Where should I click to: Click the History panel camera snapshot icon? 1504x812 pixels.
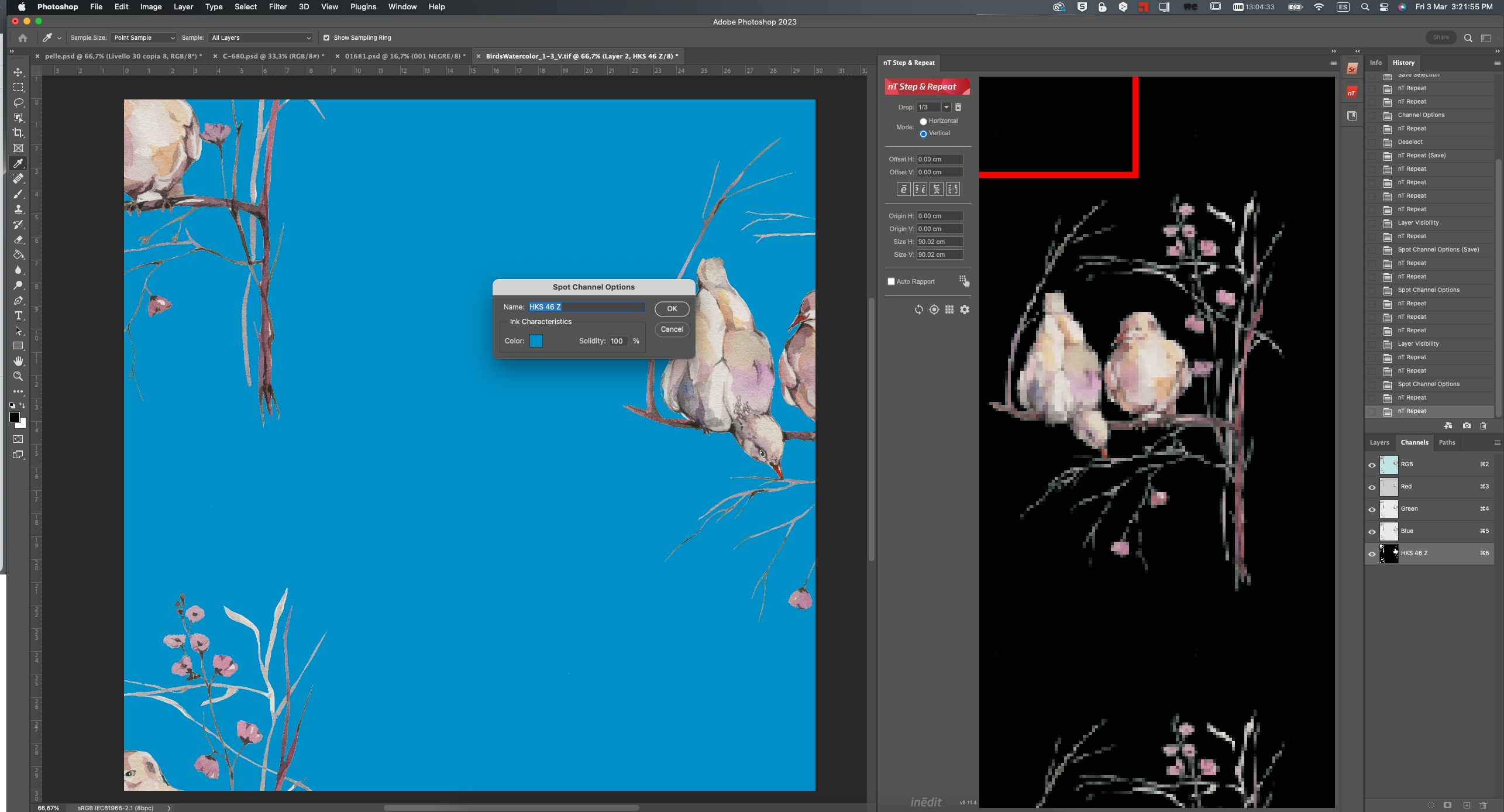click(x=1467, y=426)
